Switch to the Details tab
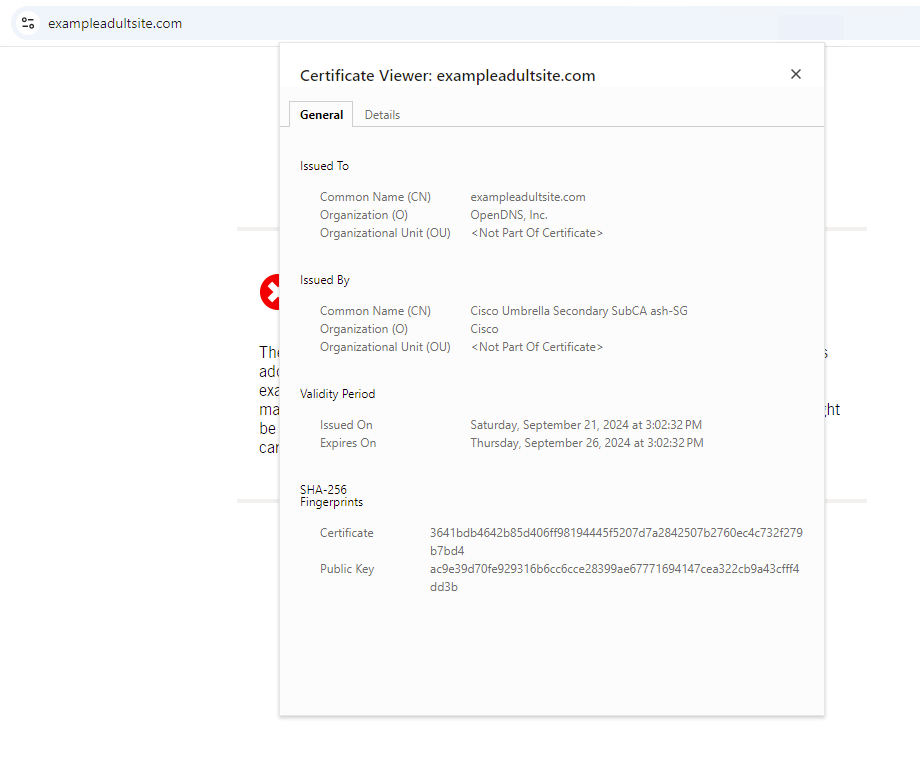Viewport: 920px width, 770px height. [x=382, y=115]
